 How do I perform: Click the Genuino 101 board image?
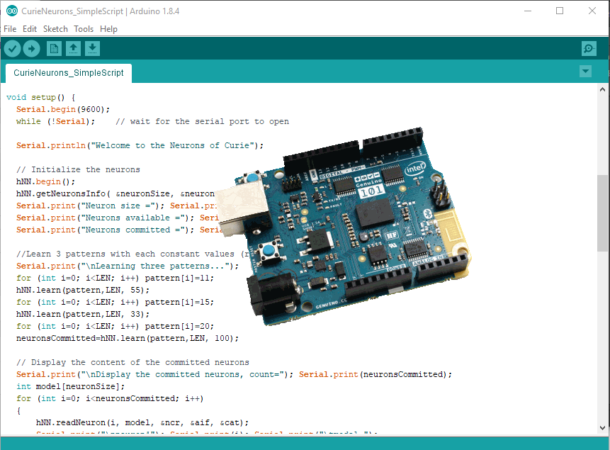[343, 227]
